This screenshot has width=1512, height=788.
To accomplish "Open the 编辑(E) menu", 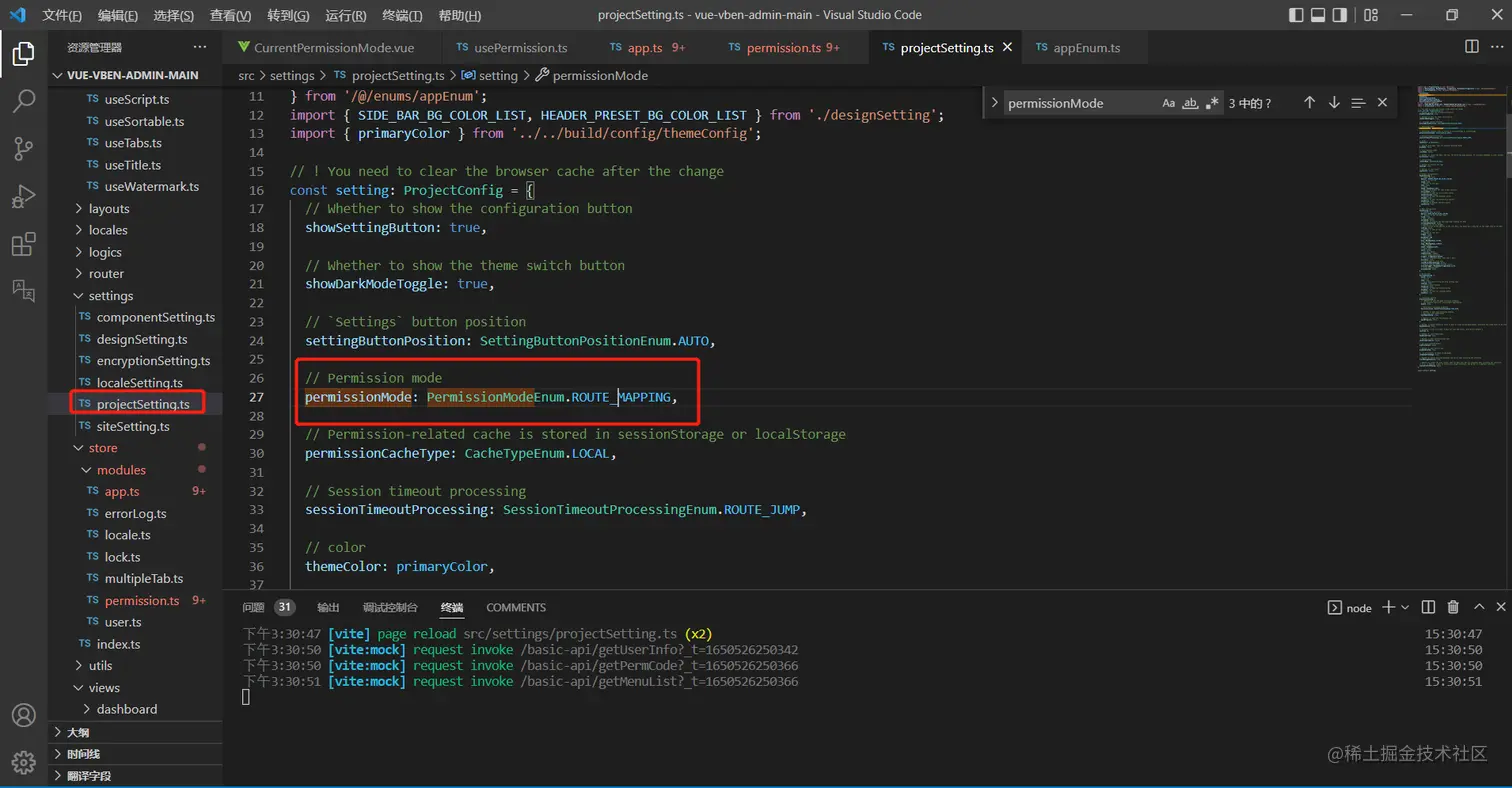I will point(118,15).
